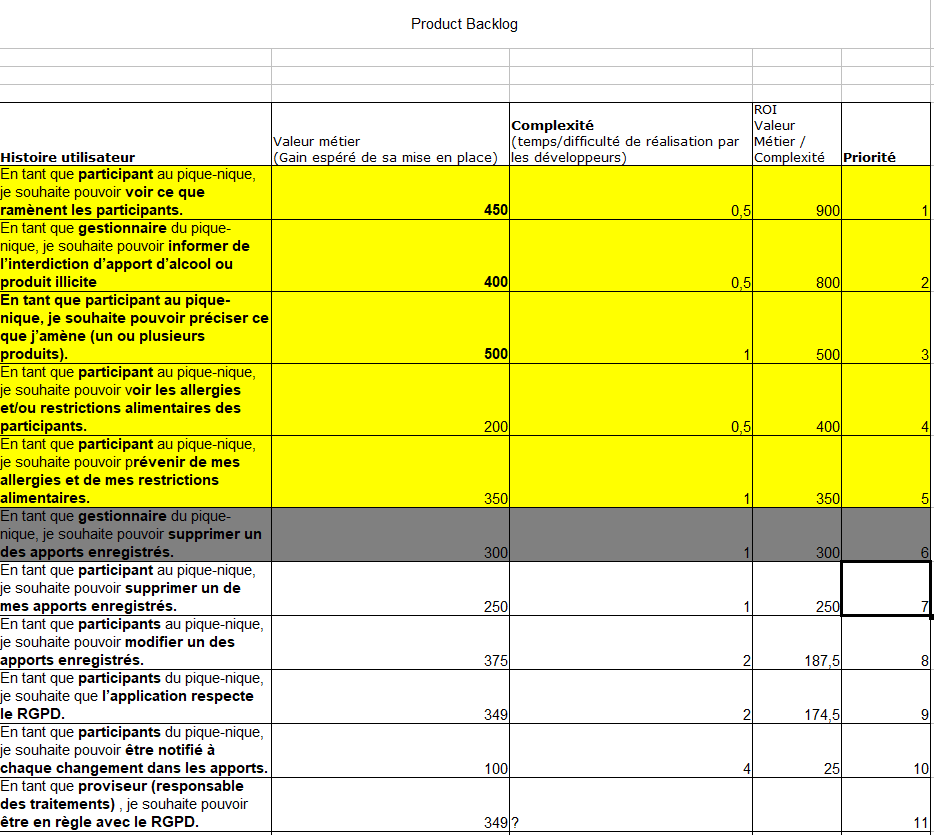Click the 'Priorité' header cell
Screen dimensions: 934x835
[886, 134]
